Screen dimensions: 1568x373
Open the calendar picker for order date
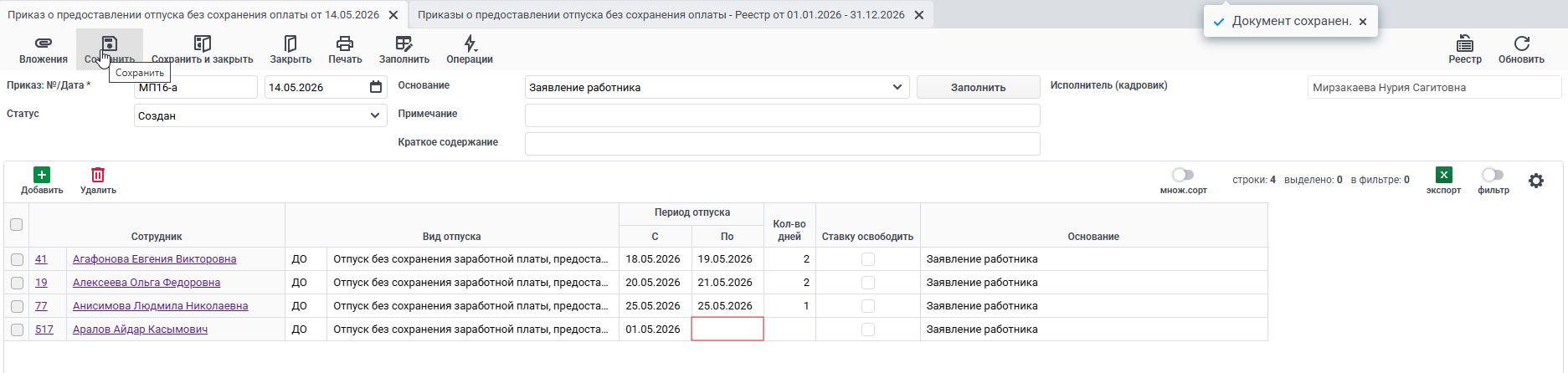coord(376,87)
